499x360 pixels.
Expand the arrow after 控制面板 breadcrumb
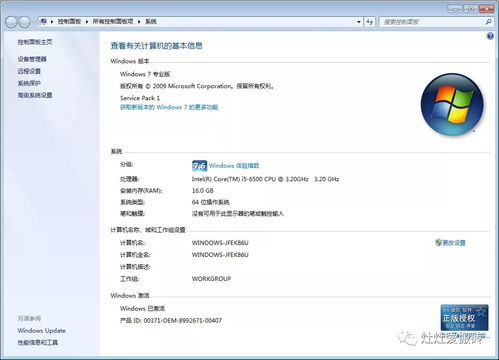pos(87,22)
